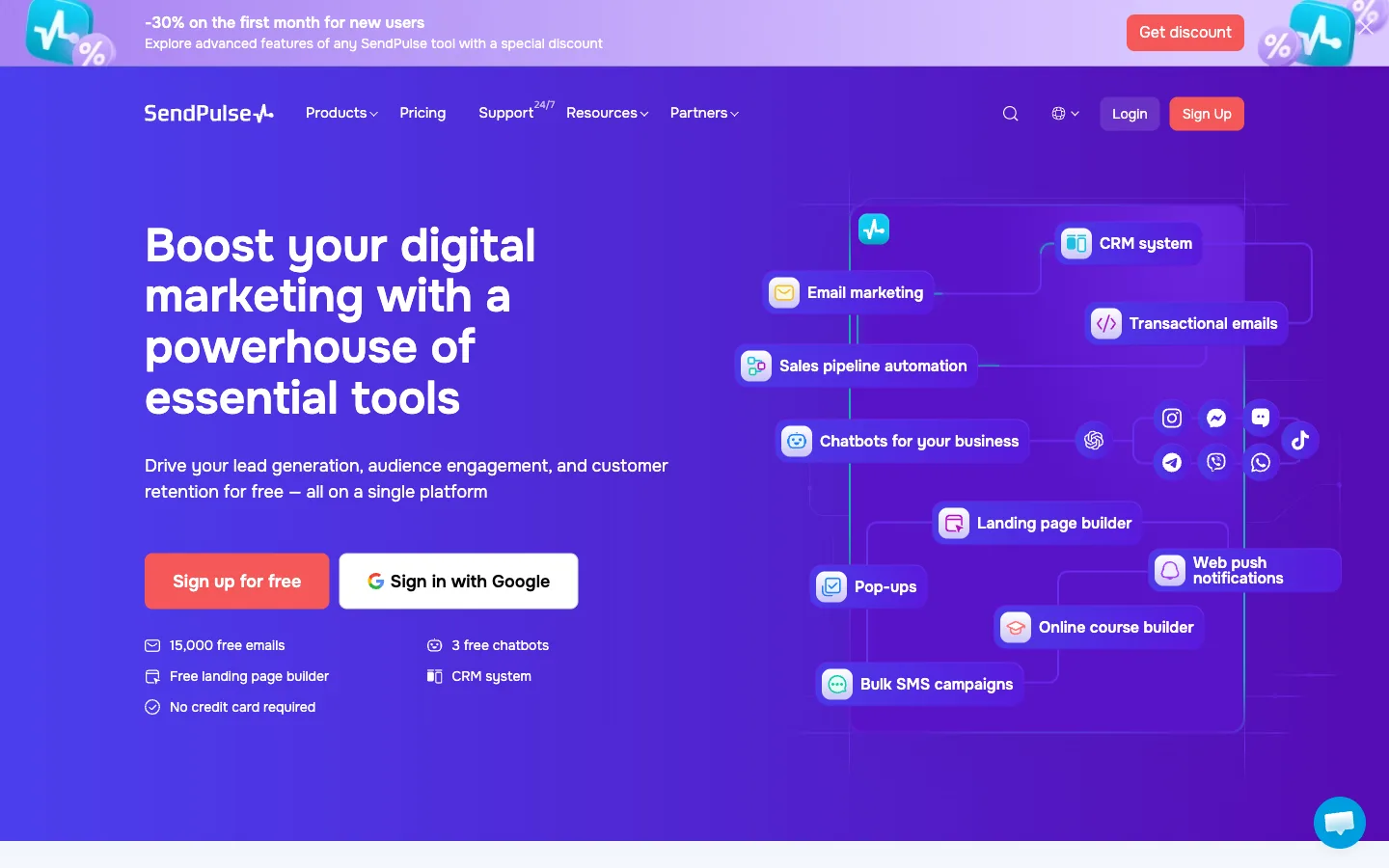
Task: Click the Web push notifications bell icon
Action: (x=1170, y=571)
